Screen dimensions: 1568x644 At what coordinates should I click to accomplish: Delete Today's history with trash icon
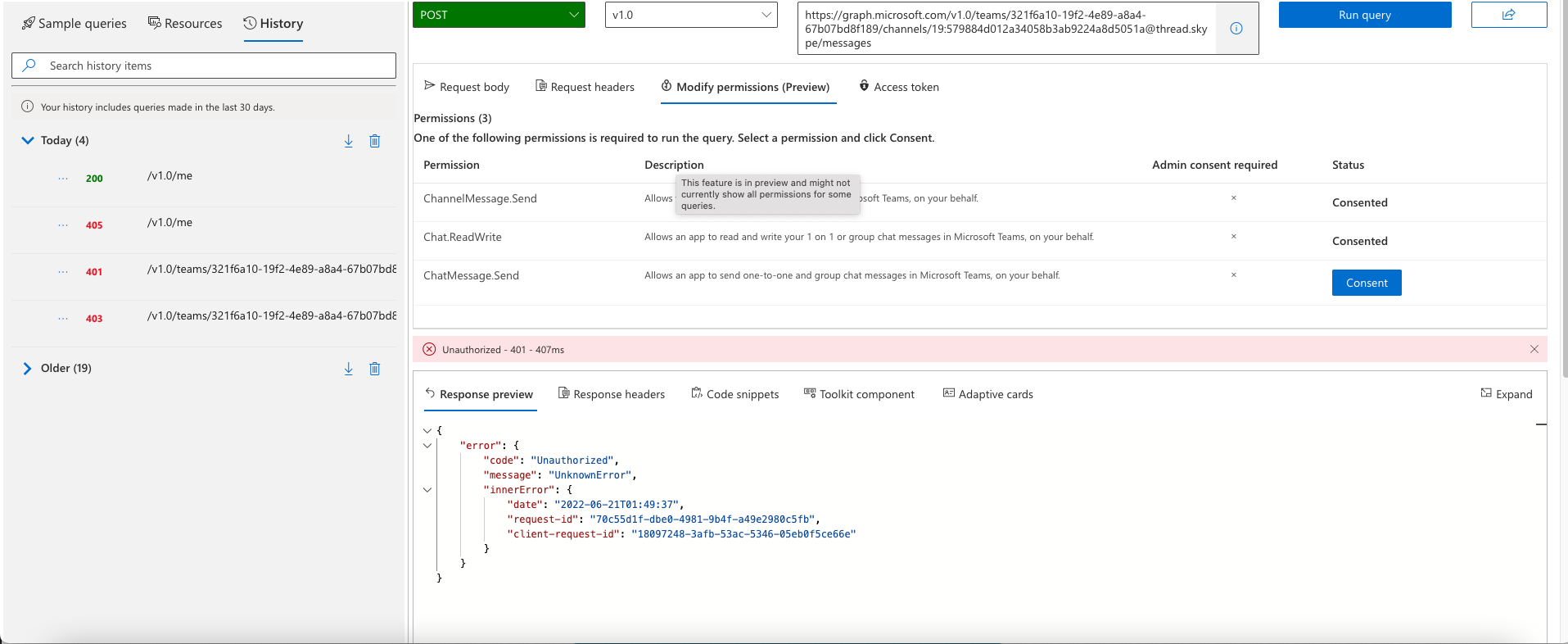click(375, 141)
